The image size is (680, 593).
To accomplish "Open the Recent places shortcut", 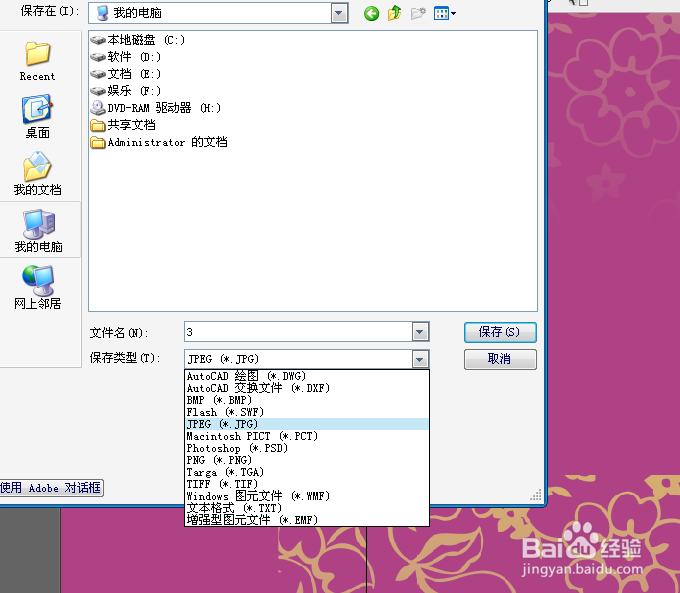I will [37, 61].
